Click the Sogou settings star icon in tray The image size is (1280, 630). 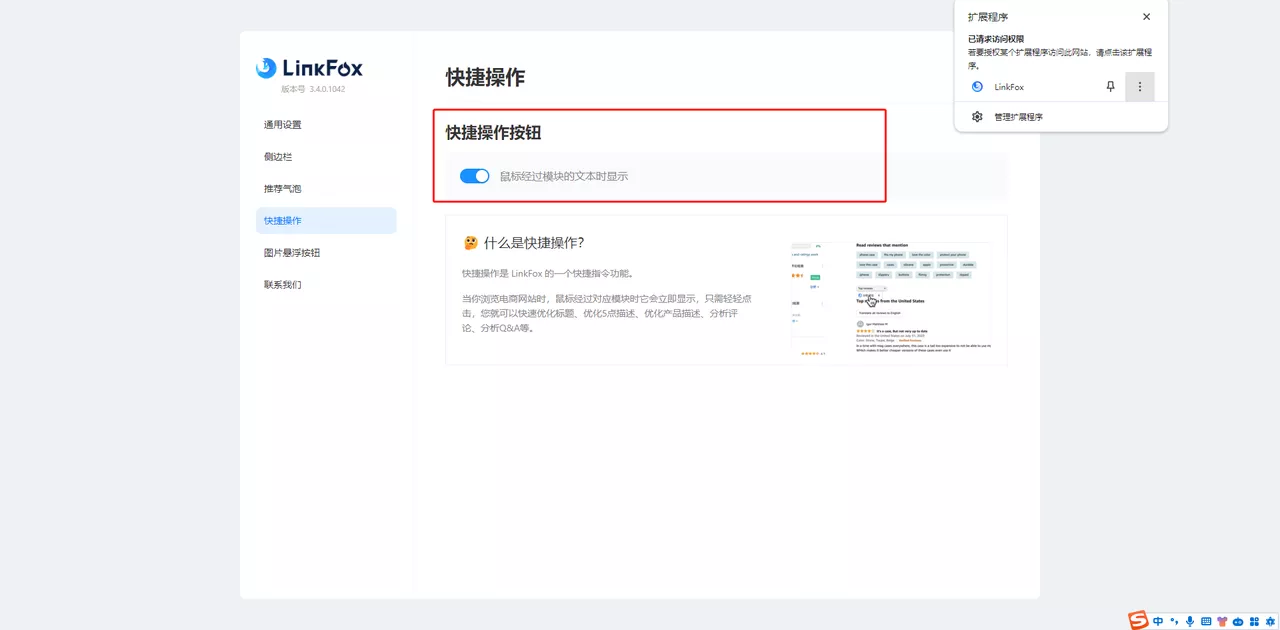point(1269,620)
